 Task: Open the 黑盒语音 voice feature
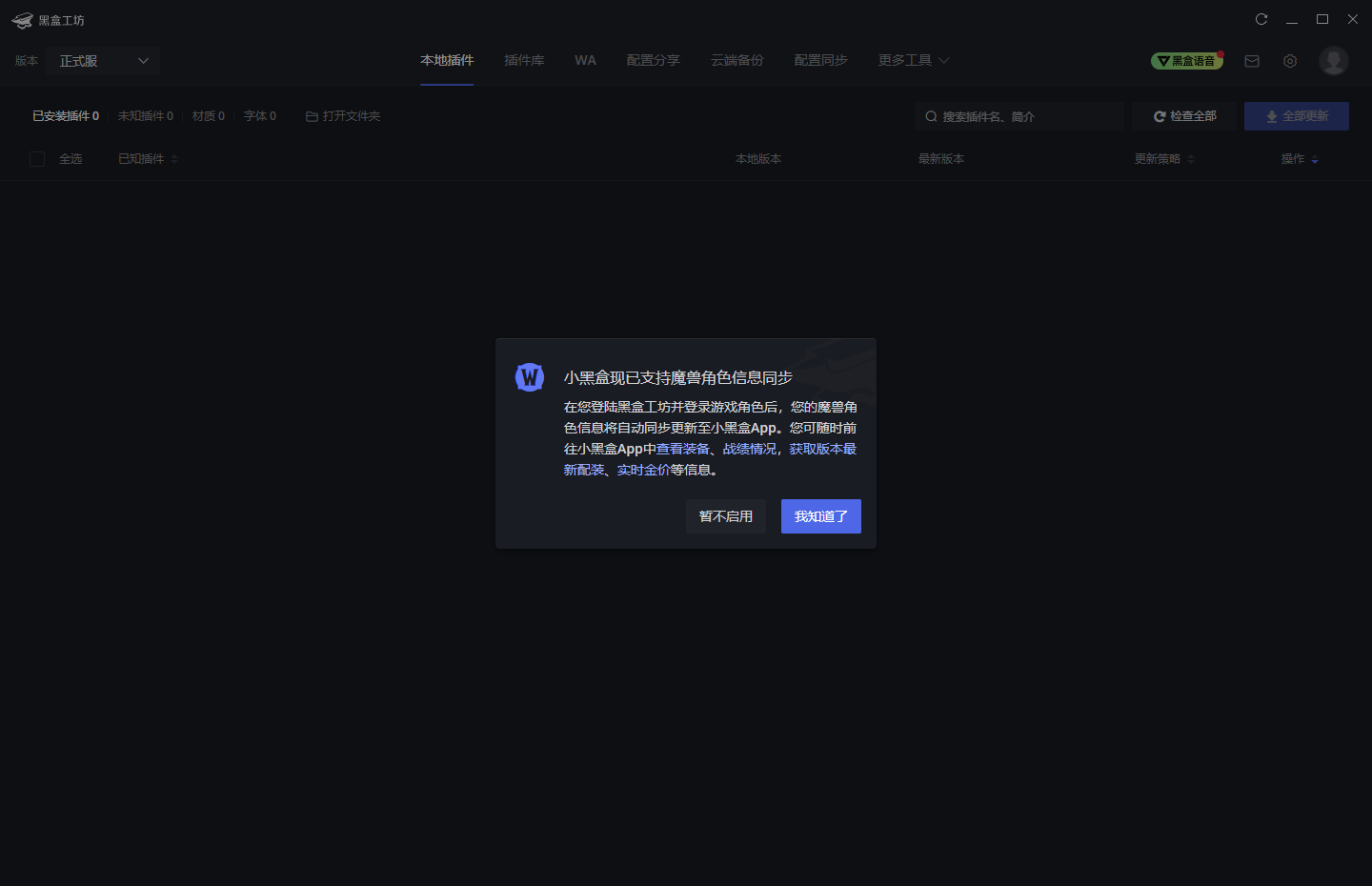pos(1187,59)
